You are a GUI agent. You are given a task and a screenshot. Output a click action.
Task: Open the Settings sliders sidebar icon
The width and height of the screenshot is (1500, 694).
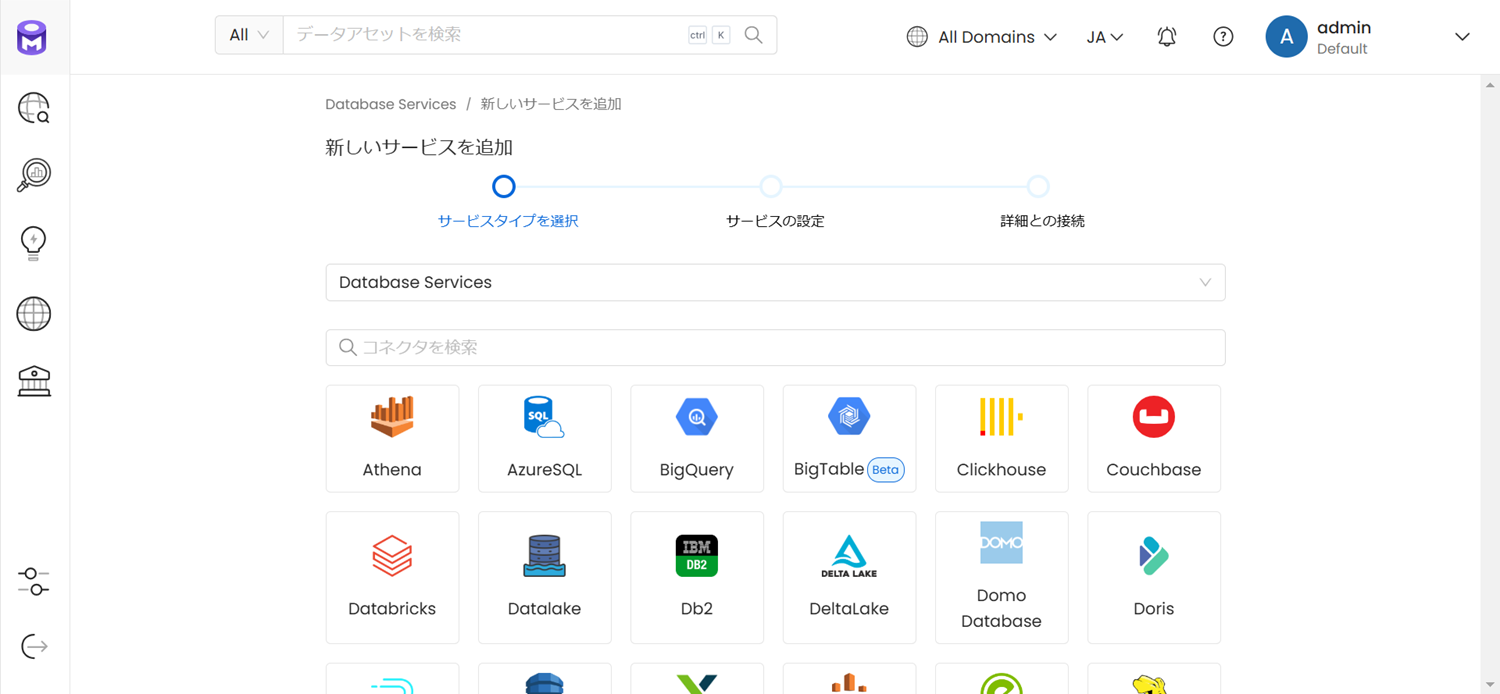(34, 581)
